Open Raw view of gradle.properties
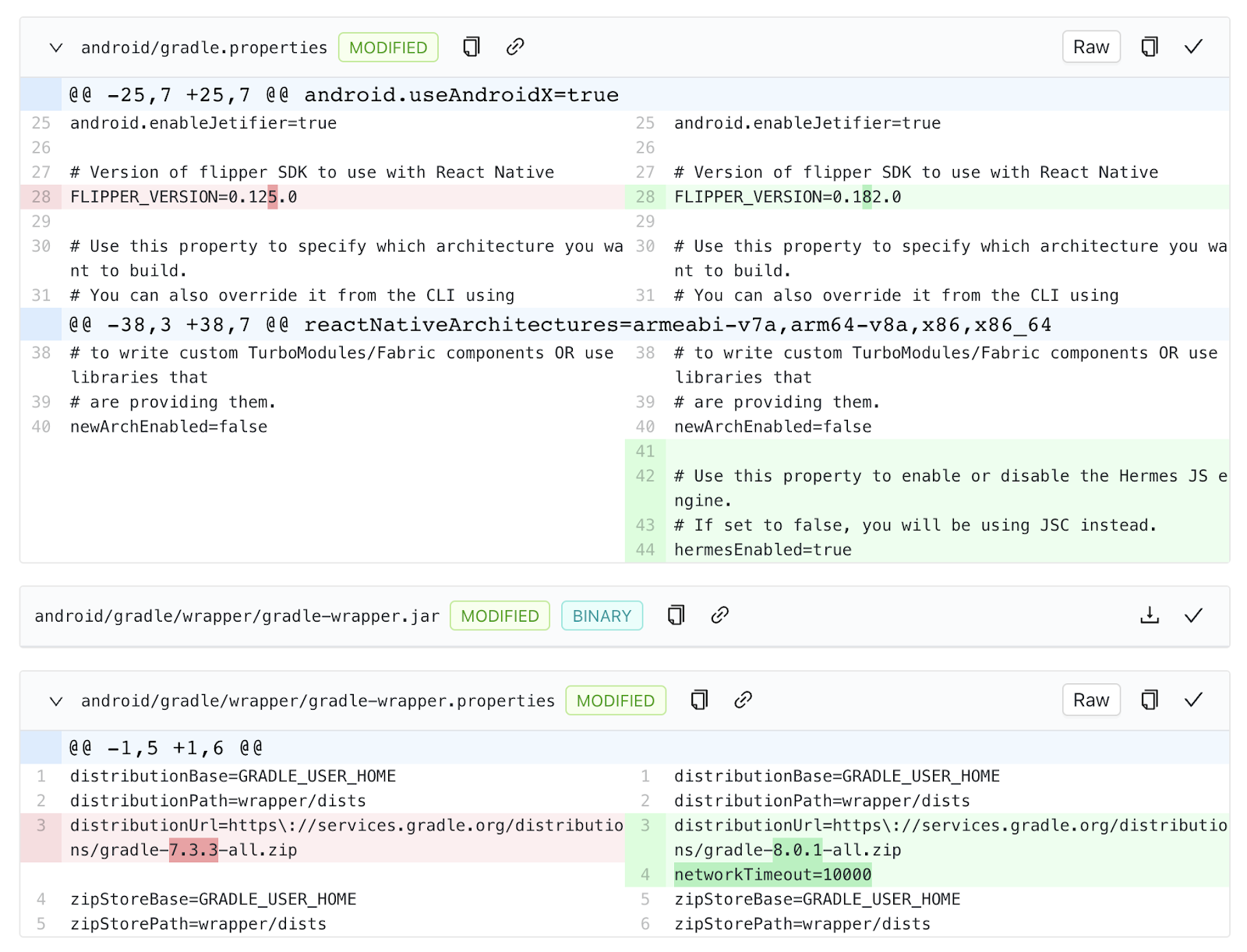1247x952 pixels. (x=1090, y=48)
